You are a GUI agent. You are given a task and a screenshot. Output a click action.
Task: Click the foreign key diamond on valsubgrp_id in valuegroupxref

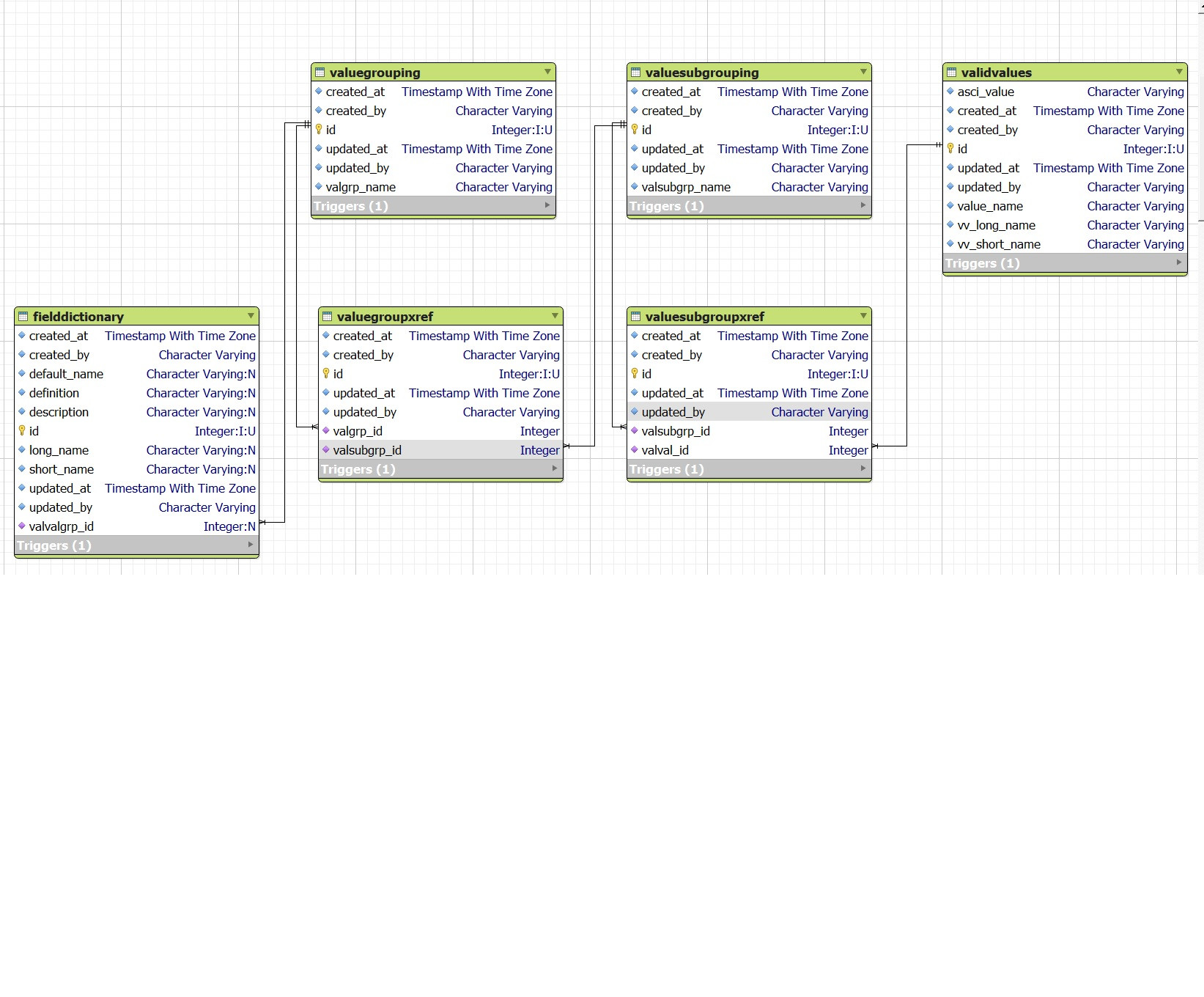[x=325, y=450]
